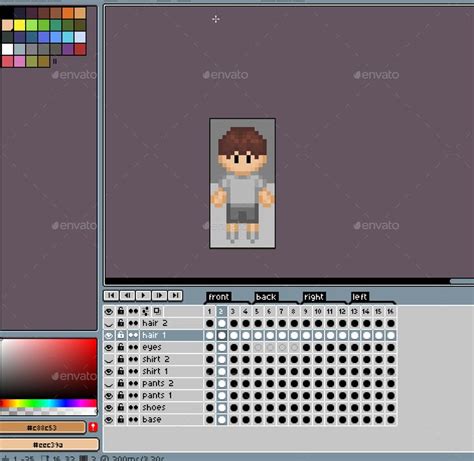Toggle continuous mode in timeline header
This screenshot has height=461, width=474.
point(133,311)
